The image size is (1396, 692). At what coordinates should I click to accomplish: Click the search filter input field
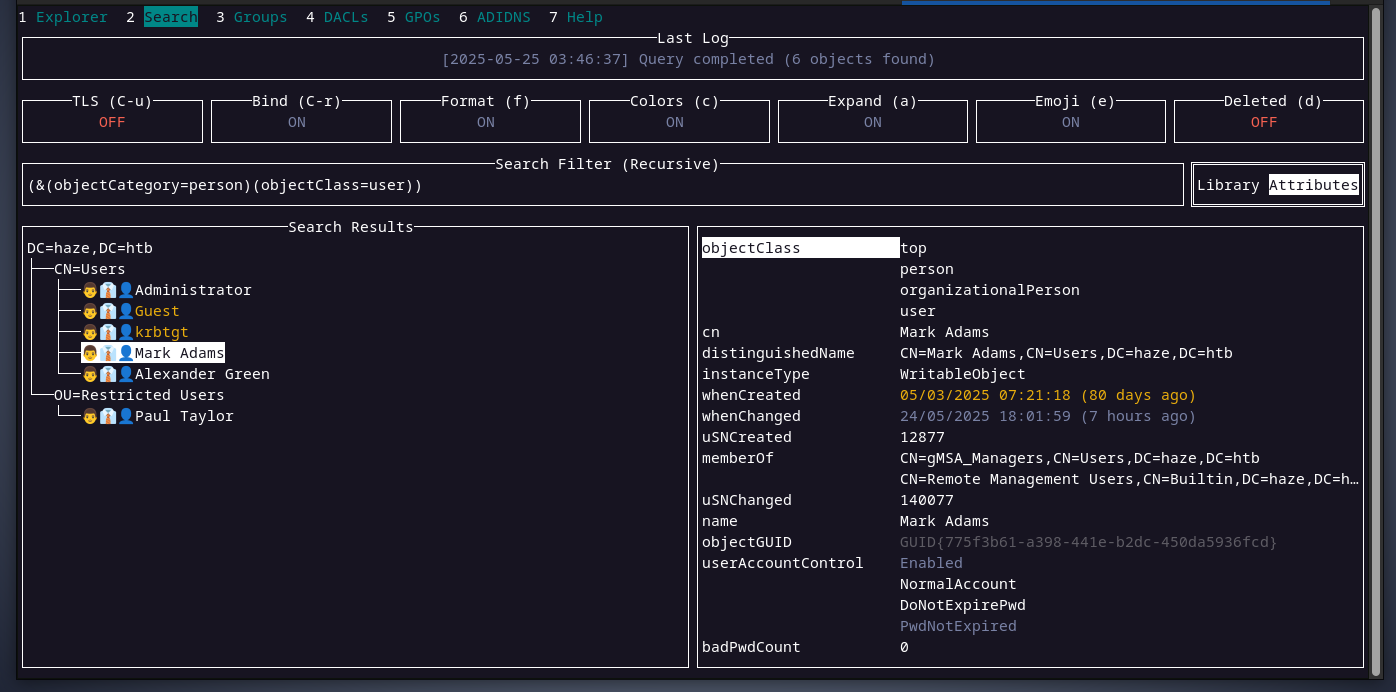600,185
